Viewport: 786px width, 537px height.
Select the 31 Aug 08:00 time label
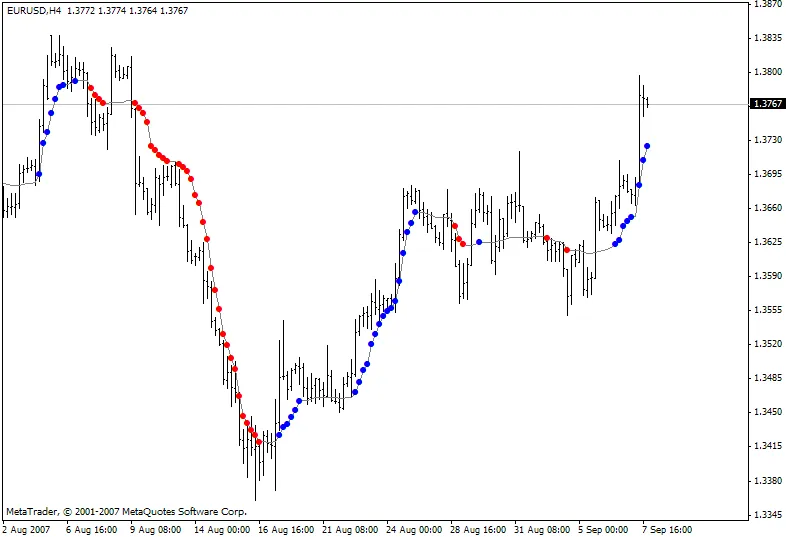tap(540, 529)
